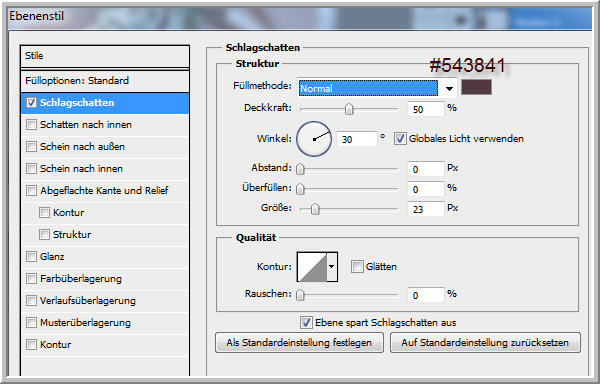This screenshot has width=600, height=384.
Task: Toggle Globales Licht verwenden checkbox
Action: (400, 138)
